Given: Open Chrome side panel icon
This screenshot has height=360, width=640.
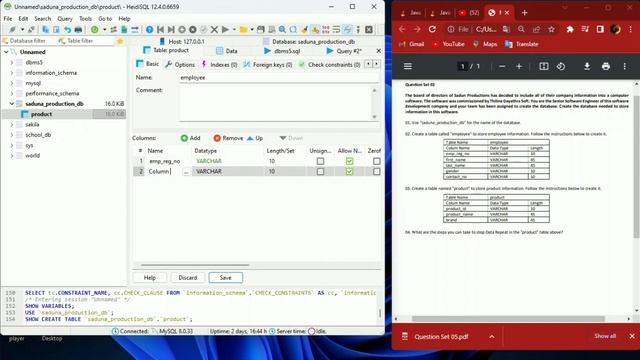Looking at the screenshot, I should [x=600, y=29].
